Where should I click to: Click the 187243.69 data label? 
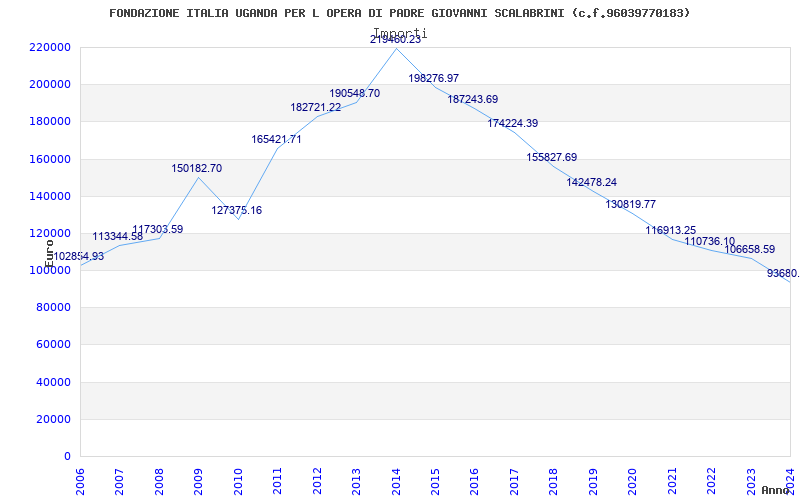473,99
